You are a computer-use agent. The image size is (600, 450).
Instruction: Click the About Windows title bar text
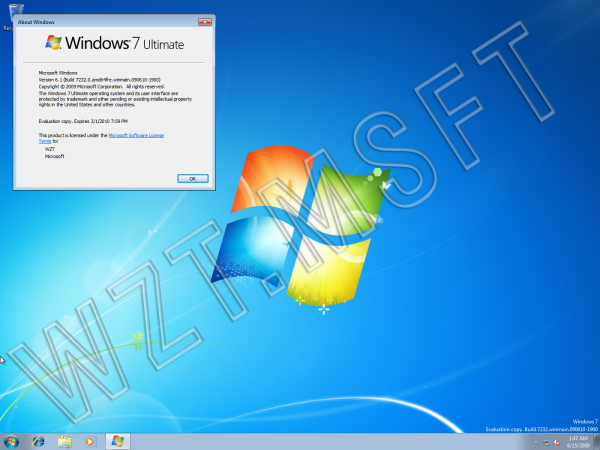(x=36, y=22)
